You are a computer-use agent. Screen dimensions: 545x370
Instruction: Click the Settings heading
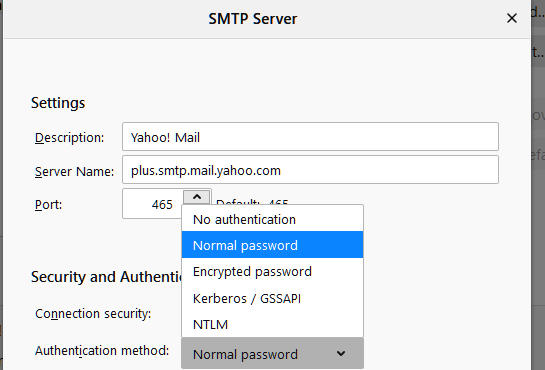pos(58,103)
